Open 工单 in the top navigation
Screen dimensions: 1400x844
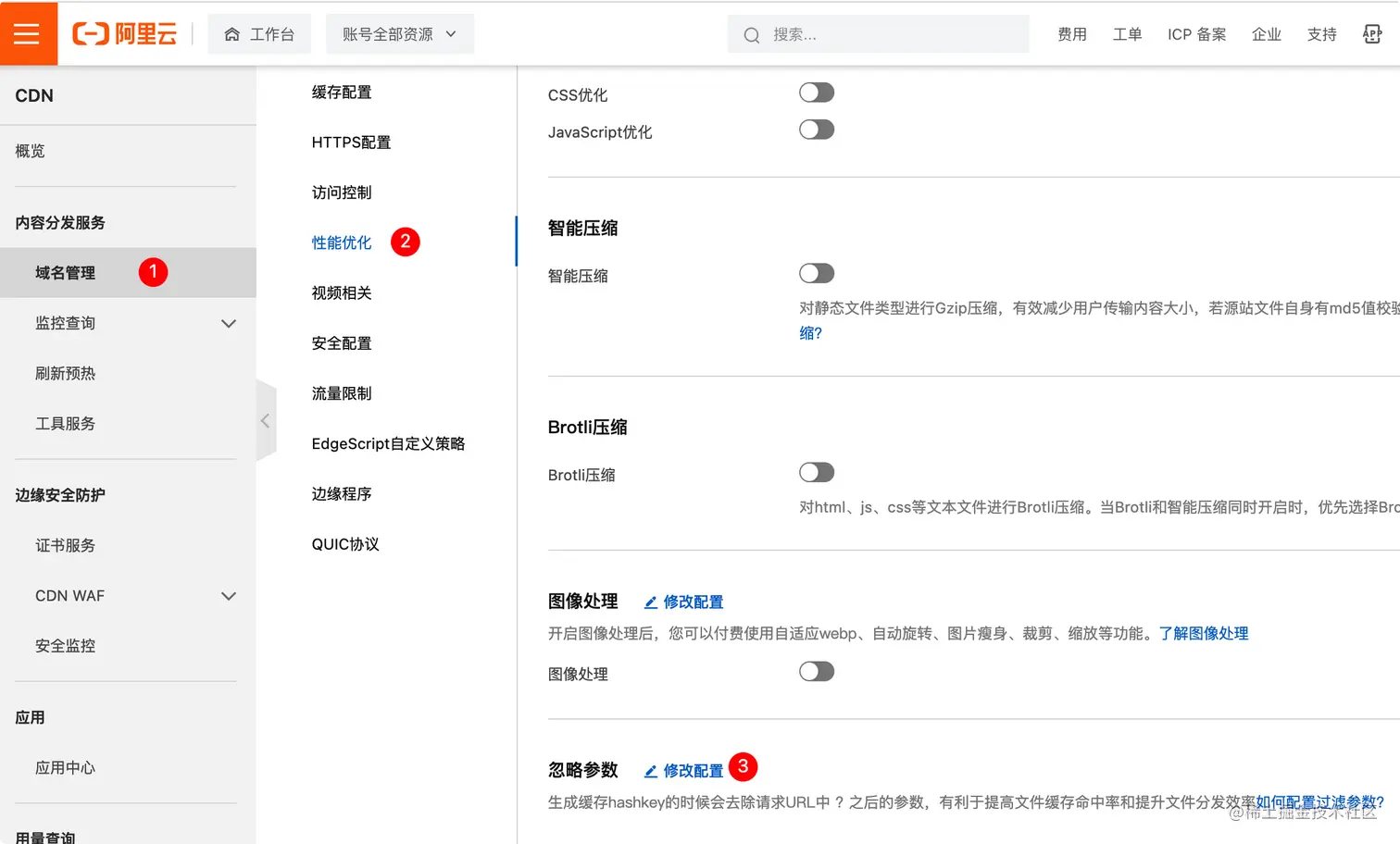coord(1127,34)
